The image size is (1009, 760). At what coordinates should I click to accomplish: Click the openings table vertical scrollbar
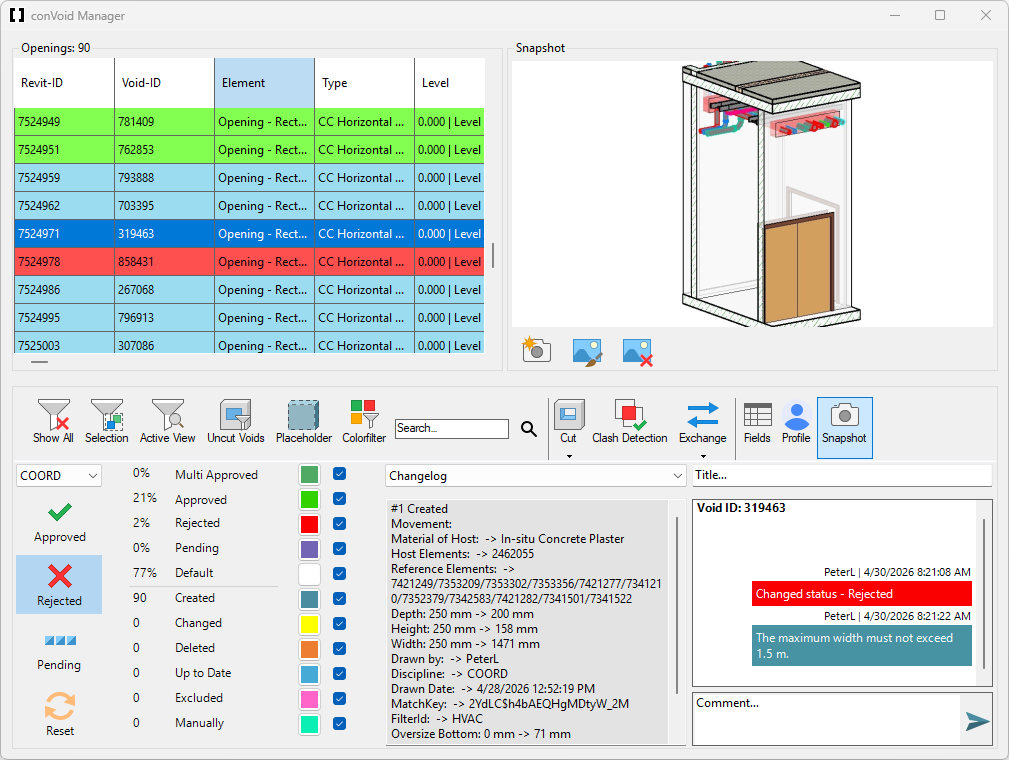pos(493,255)
